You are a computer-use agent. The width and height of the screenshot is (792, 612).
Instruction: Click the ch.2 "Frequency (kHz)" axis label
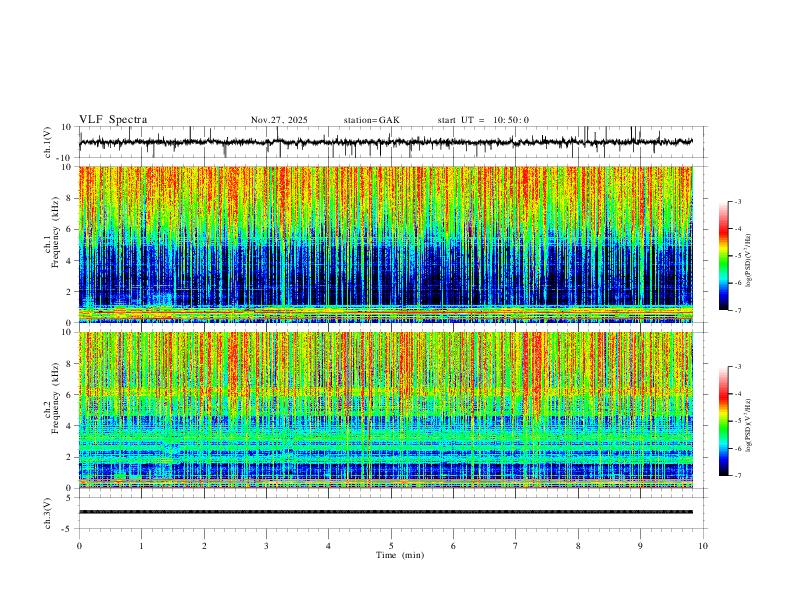point(55,398)
